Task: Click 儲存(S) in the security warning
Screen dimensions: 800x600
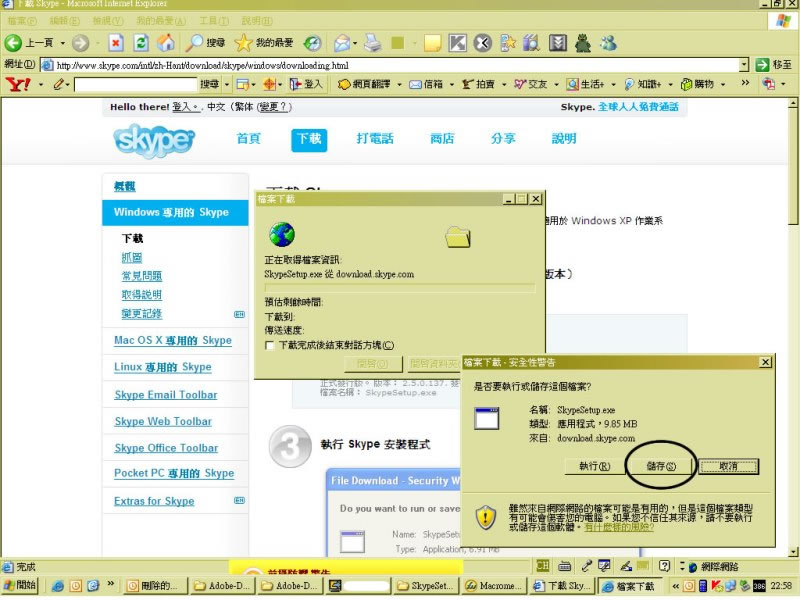Action: point(661,466)
